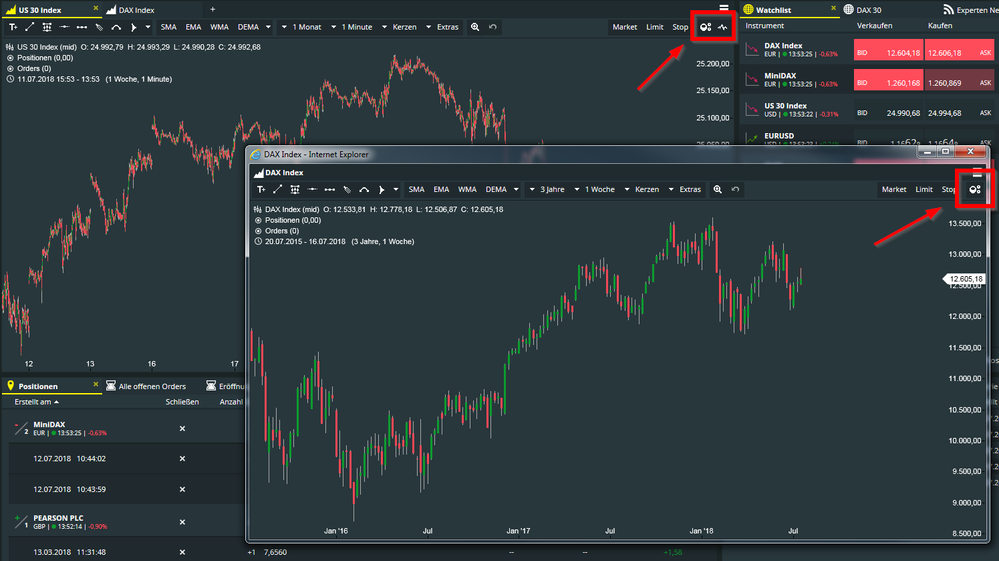Viewport: 999px width, 561px height.
Task: Open the hamburger menu of the US 30 chart panel
Action: 724,8
